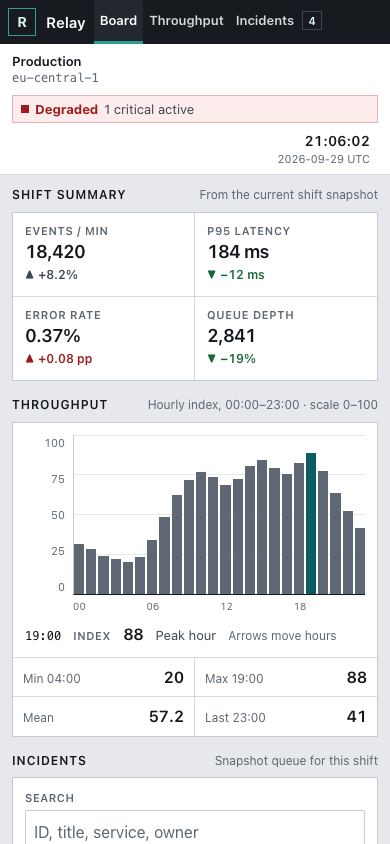Click the 19:00 selected hour readout

pyautogui.click(x=43, y=636)
